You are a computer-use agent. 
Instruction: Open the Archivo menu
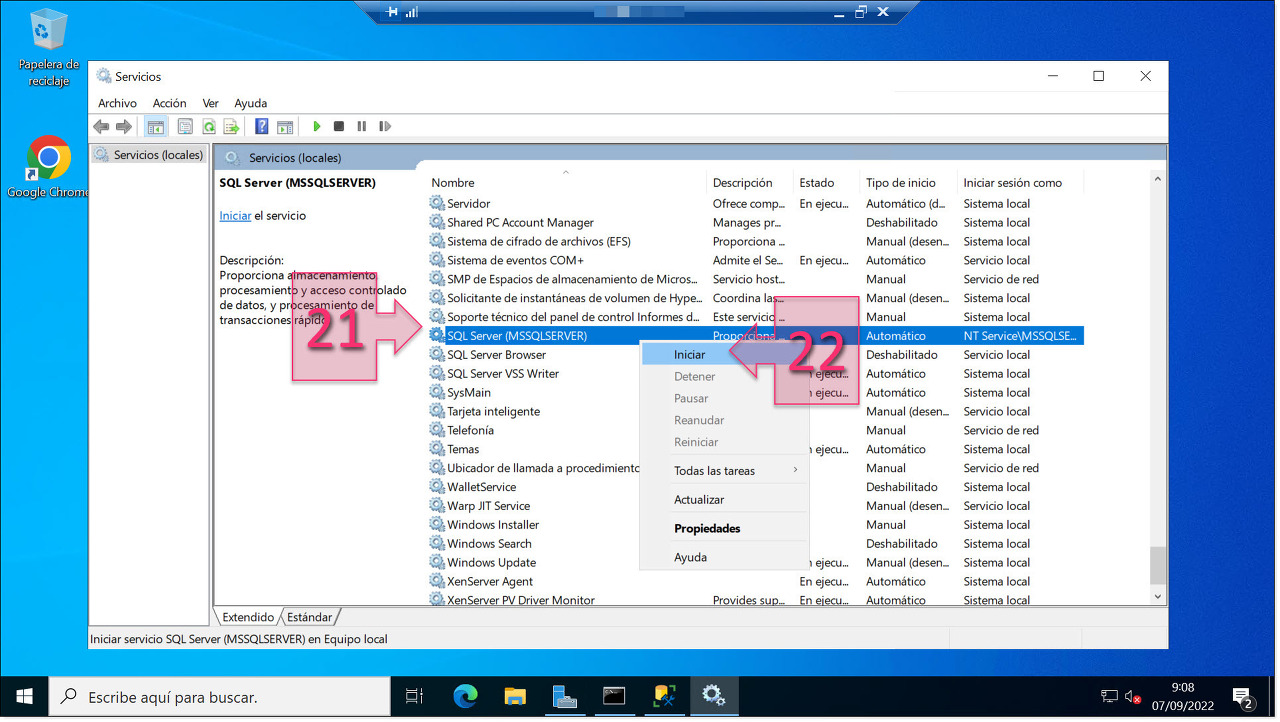click(x=117, y=103)
